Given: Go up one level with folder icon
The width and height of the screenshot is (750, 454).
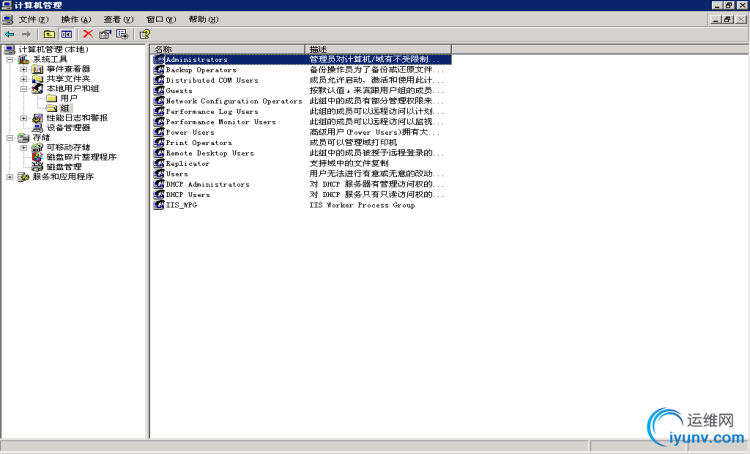Looking at the screenshot, I should [49, 34].
